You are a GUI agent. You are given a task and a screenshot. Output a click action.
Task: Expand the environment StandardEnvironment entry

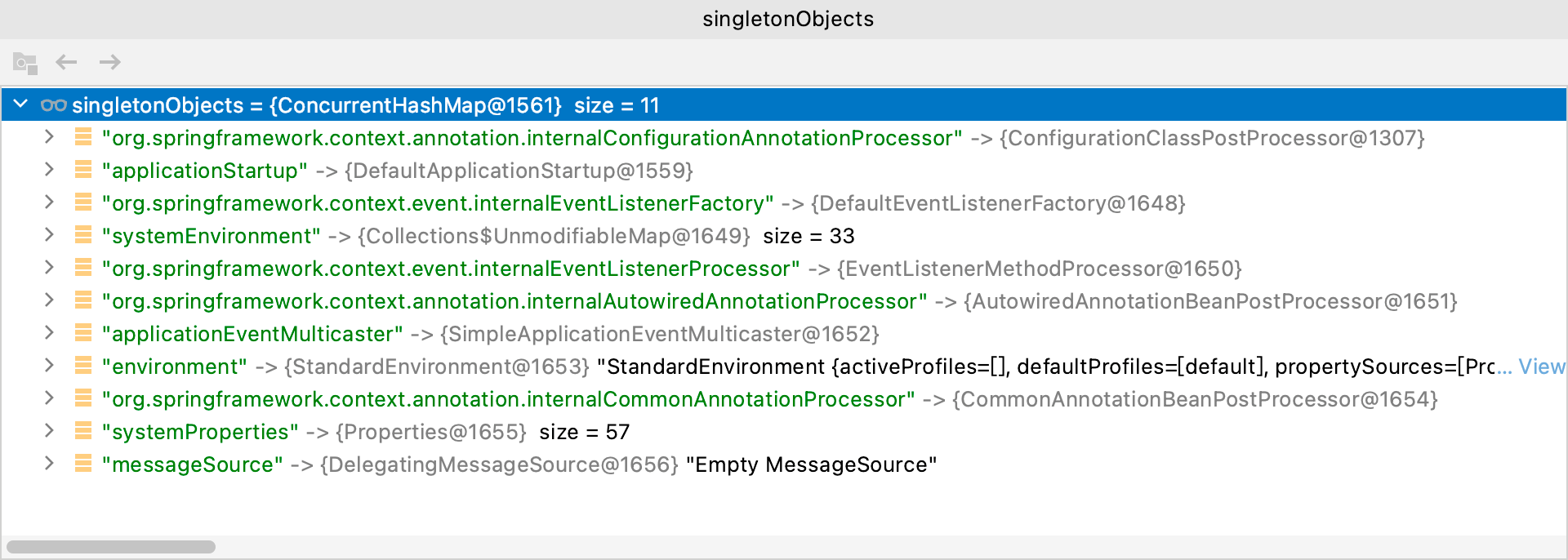49,366
